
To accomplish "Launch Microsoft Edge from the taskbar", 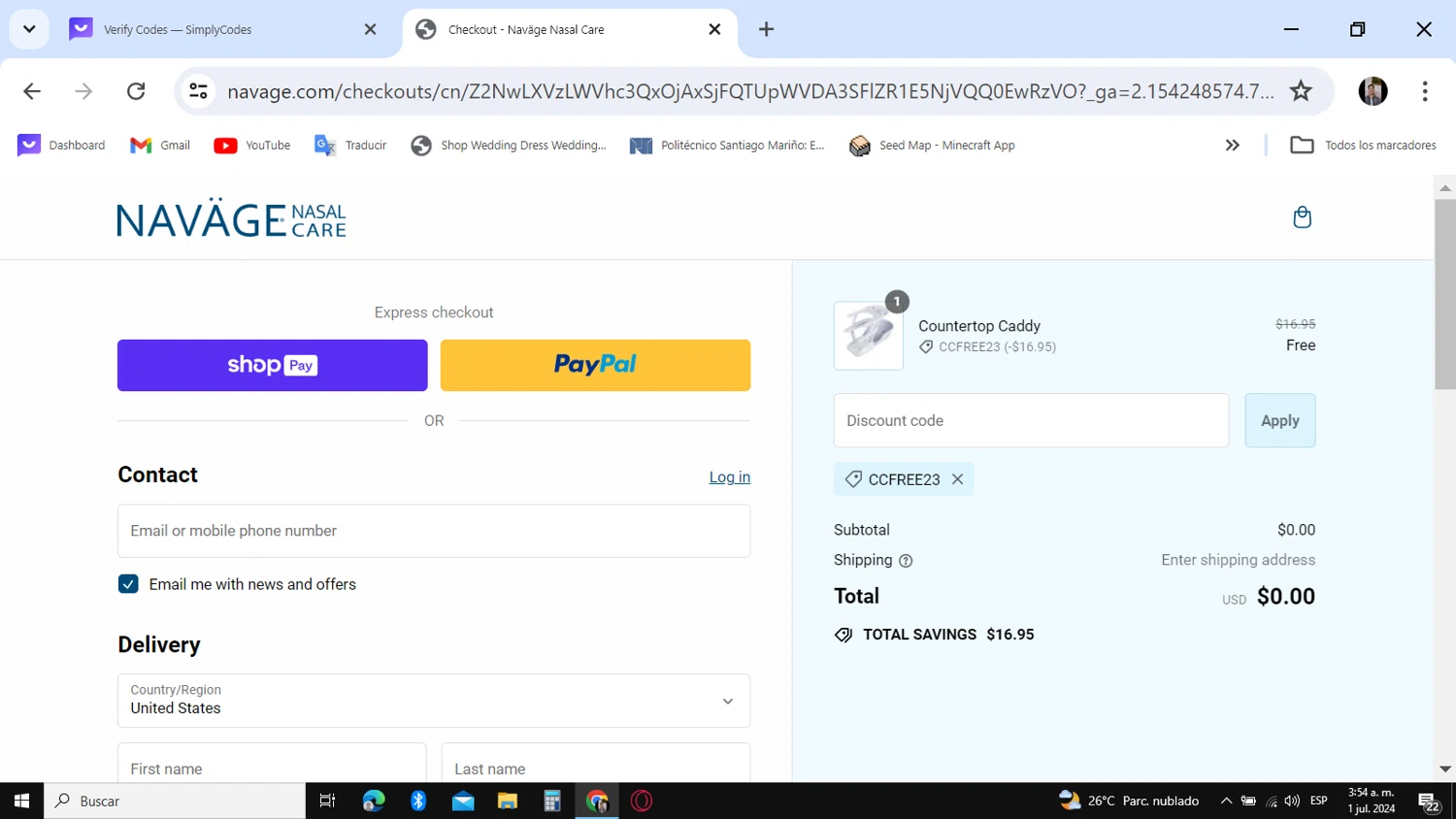I will [x=374, y=802].
